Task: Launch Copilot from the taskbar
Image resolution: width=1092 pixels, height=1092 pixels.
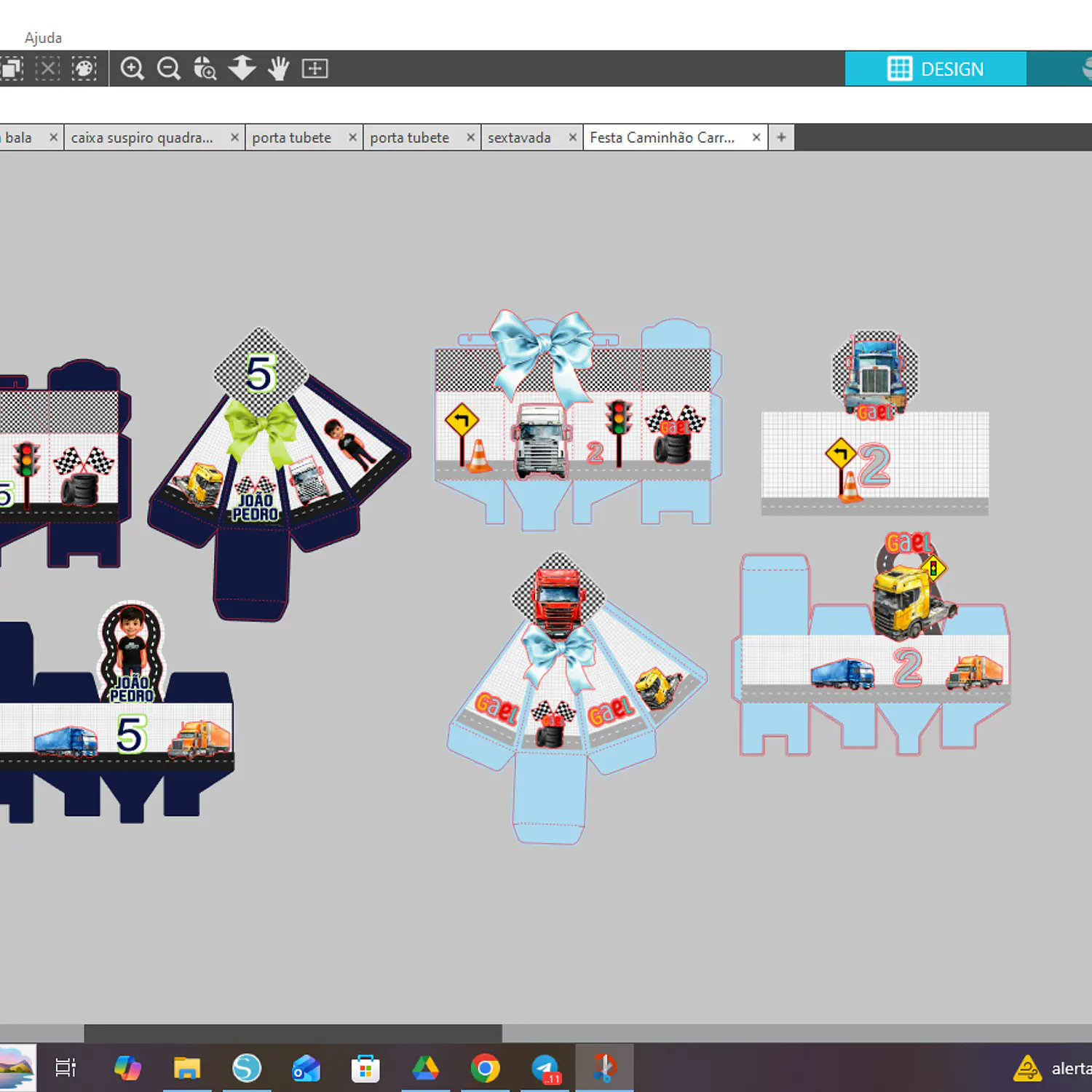Action: [x=127, y=1068]
